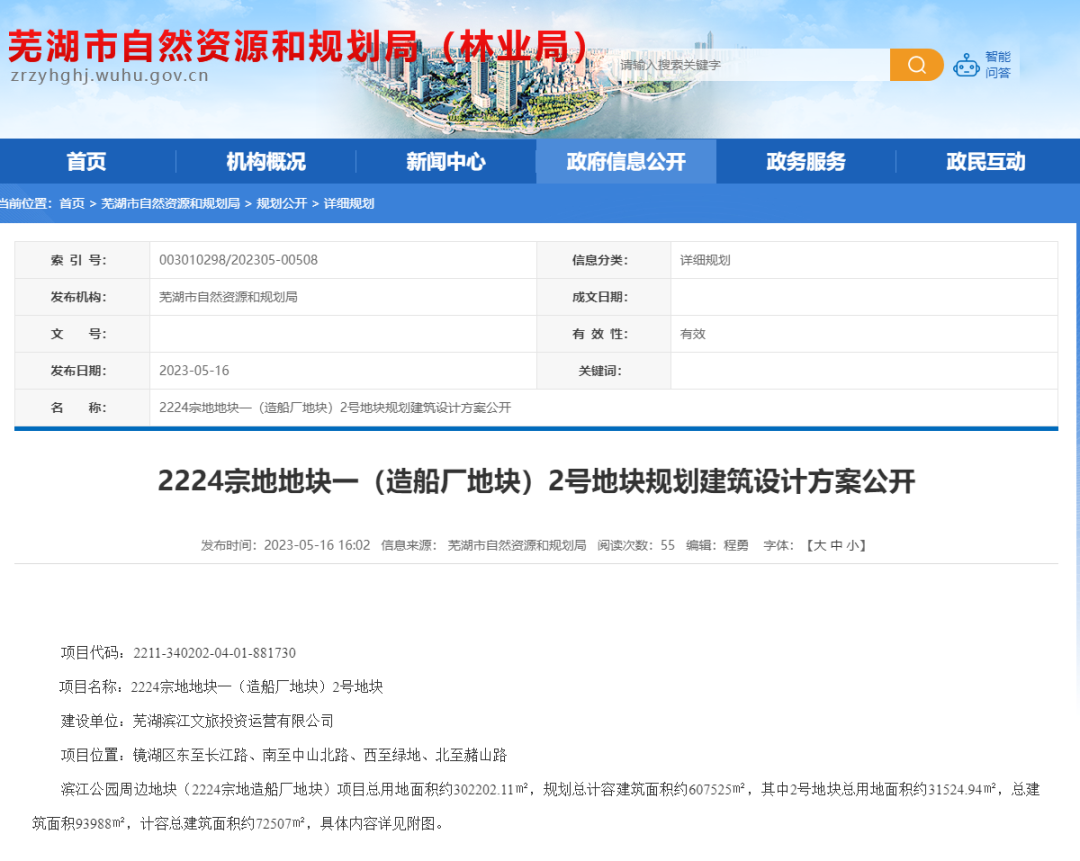Click 首页 in the breadcrumb trail
The image size is (1080, 861).
tap(73, 203)
